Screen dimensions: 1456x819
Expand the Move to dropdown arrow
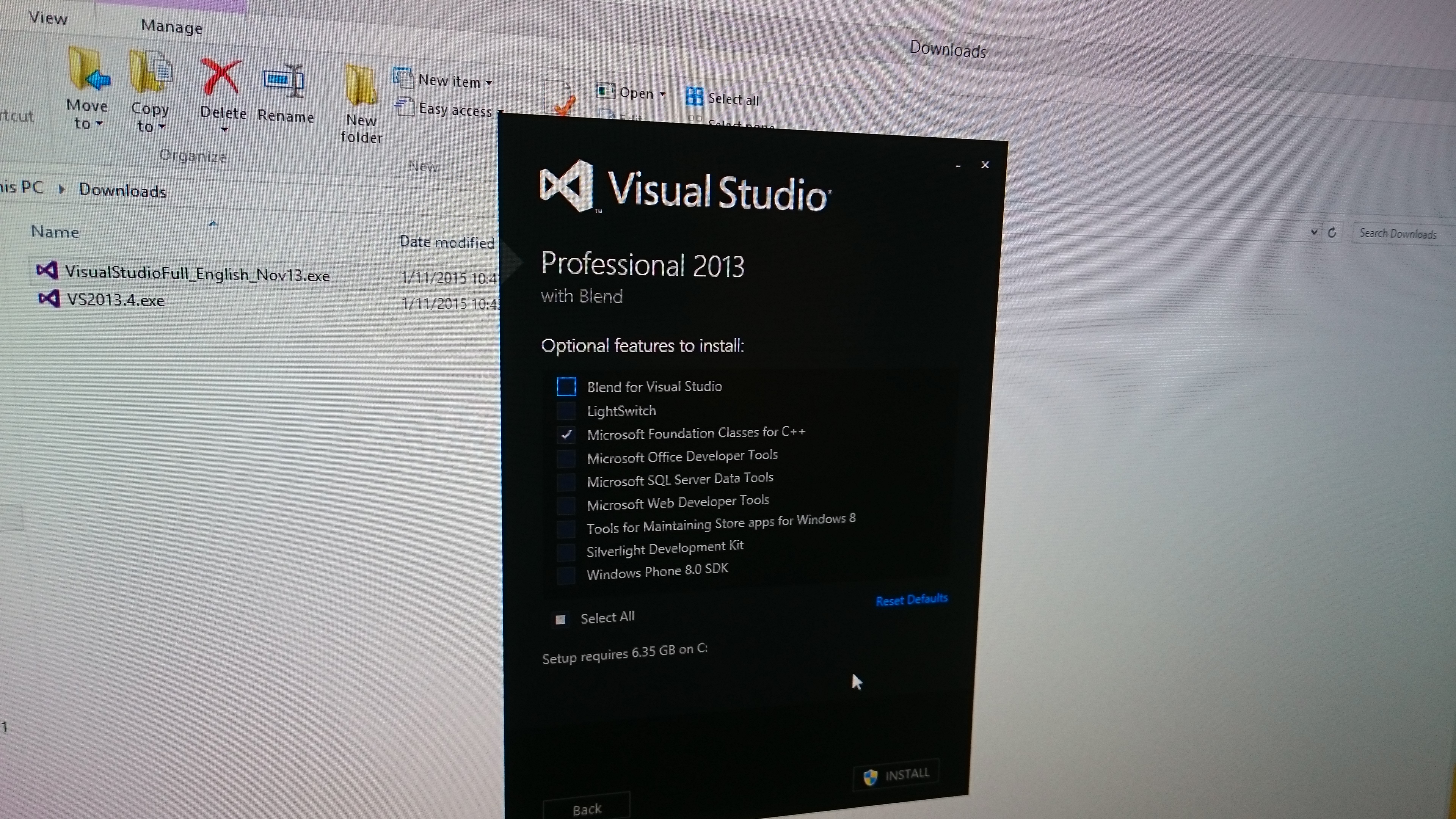coord(99,123)
